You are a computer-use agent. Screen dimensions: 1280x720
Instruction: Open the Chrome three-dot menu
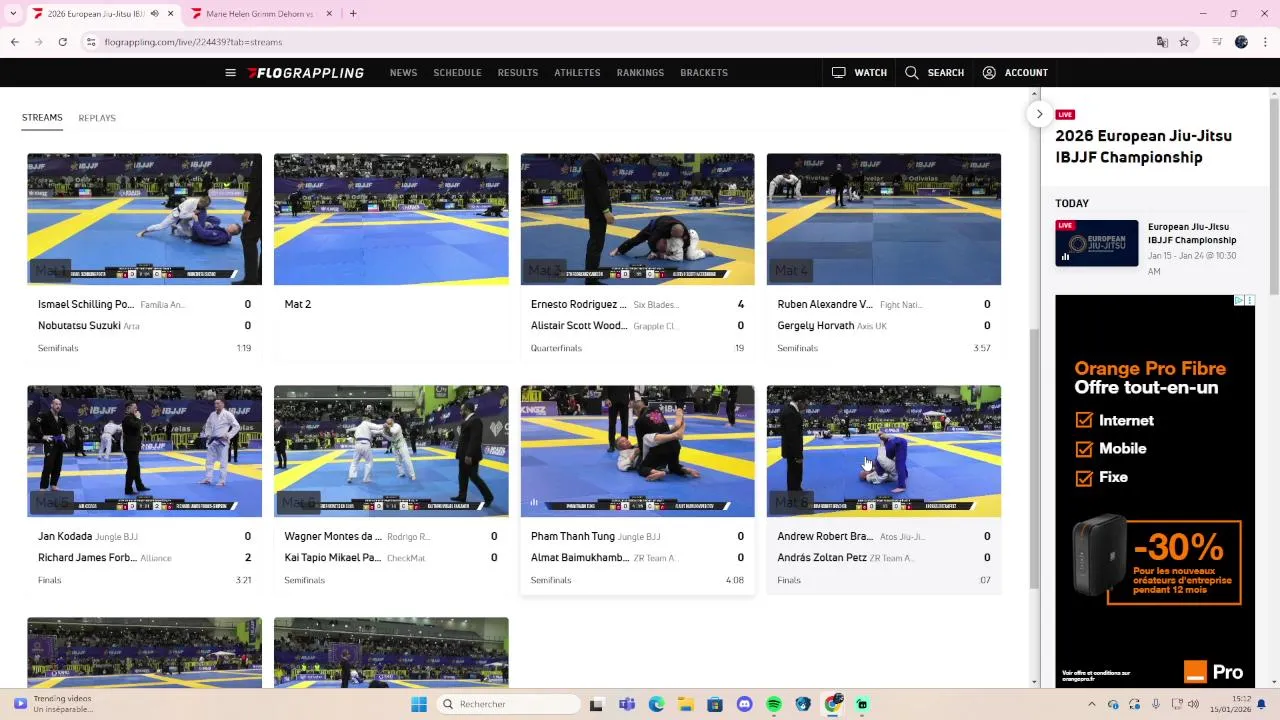[x=1264, y=42]
